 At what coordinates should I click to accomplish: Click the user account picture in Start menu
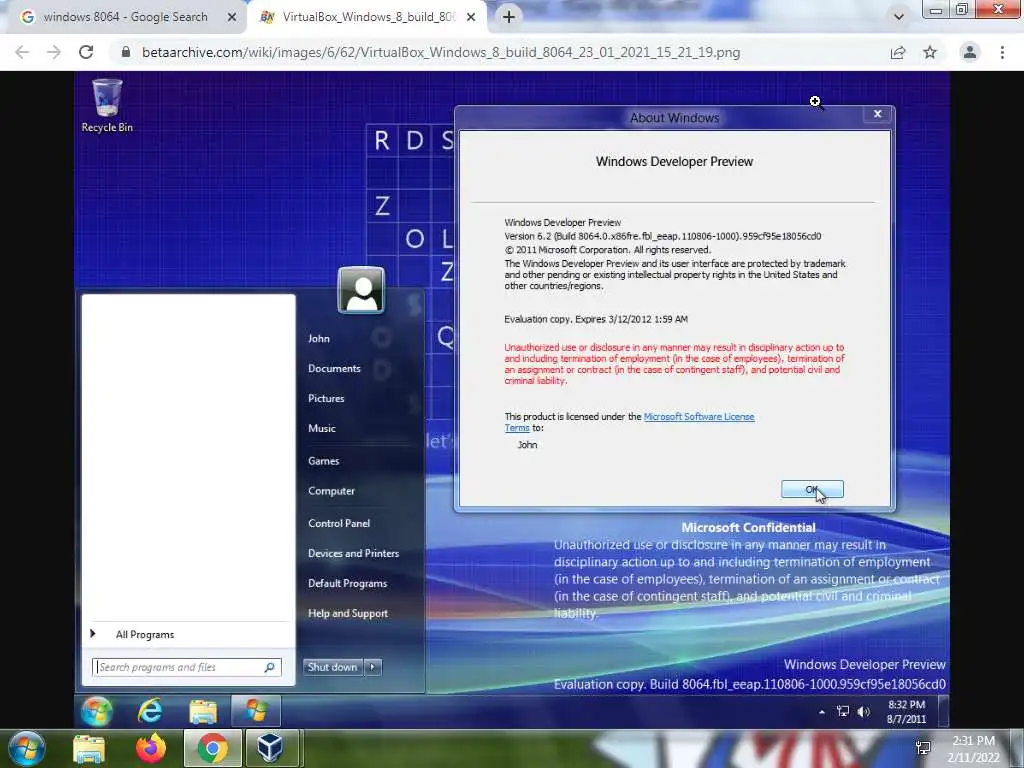[361, 290]
